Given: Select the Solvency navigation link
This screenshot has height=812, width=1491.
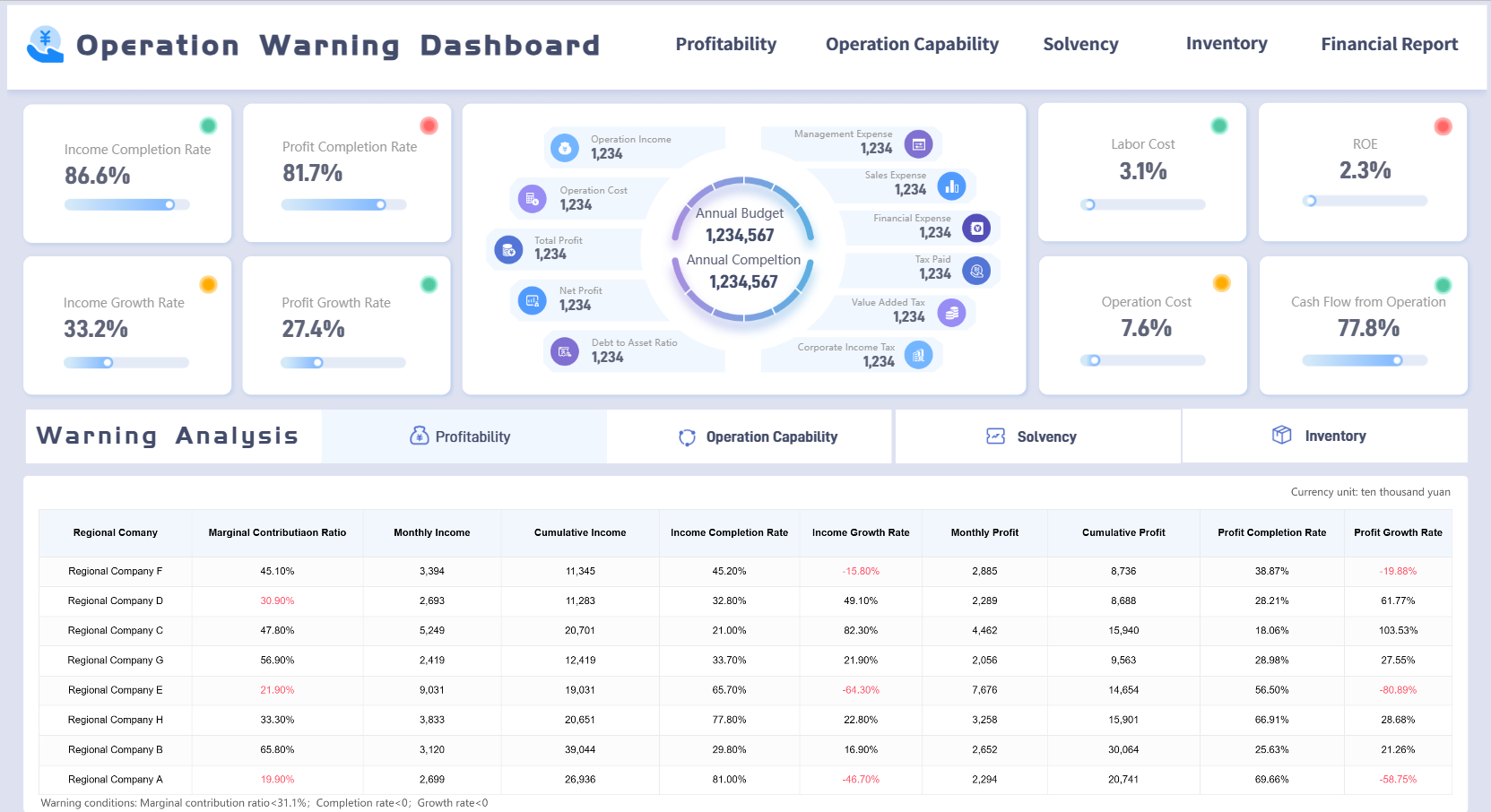Looking at the screenshot, I should point(1079,44).
